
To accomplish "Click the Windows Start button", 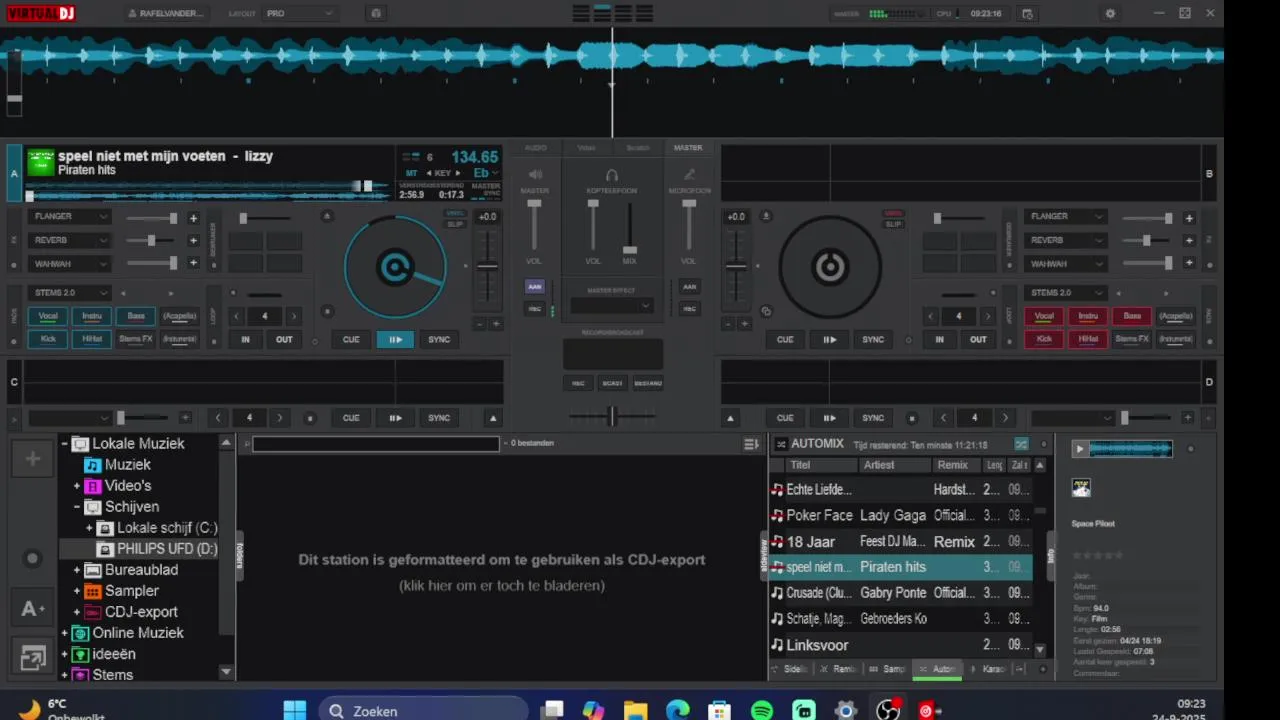I will tap(295, 710).
